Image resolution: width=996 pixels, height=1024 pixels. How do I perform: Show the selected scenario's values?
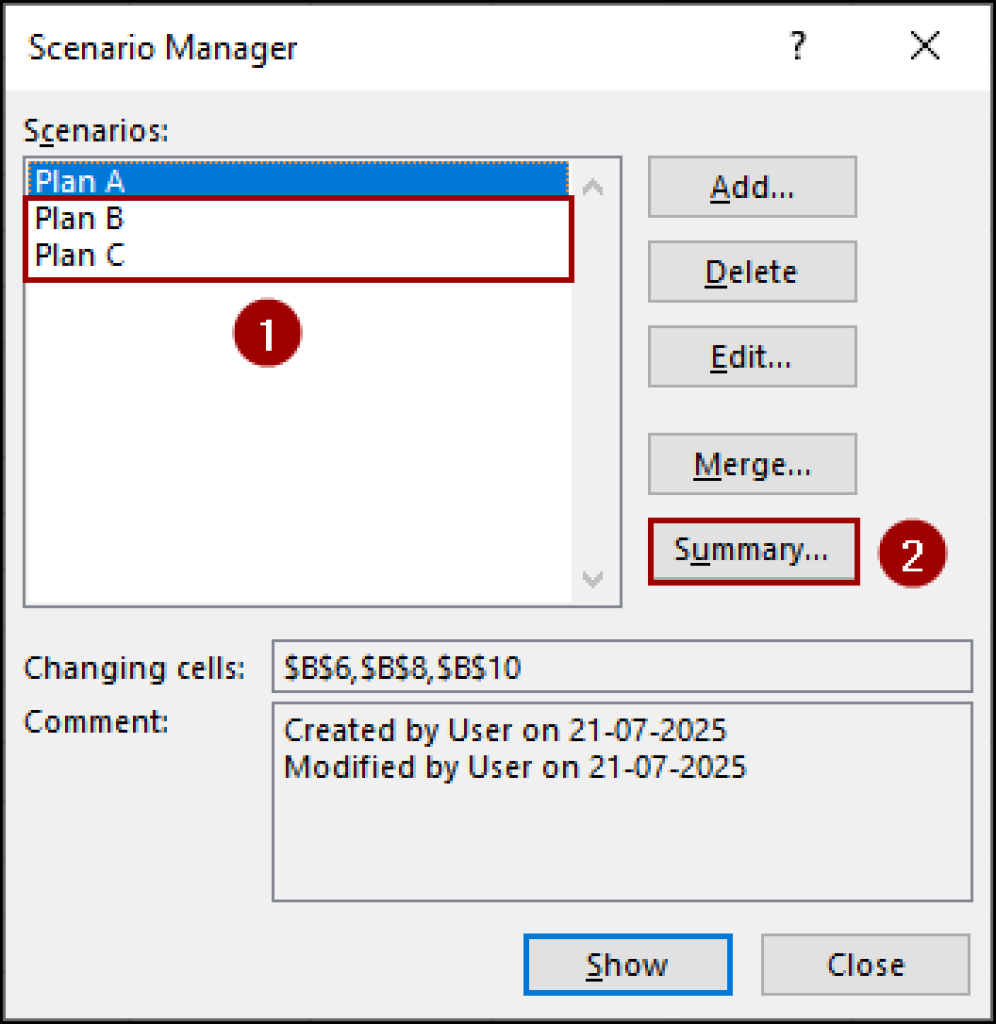(x=627, y=964)
